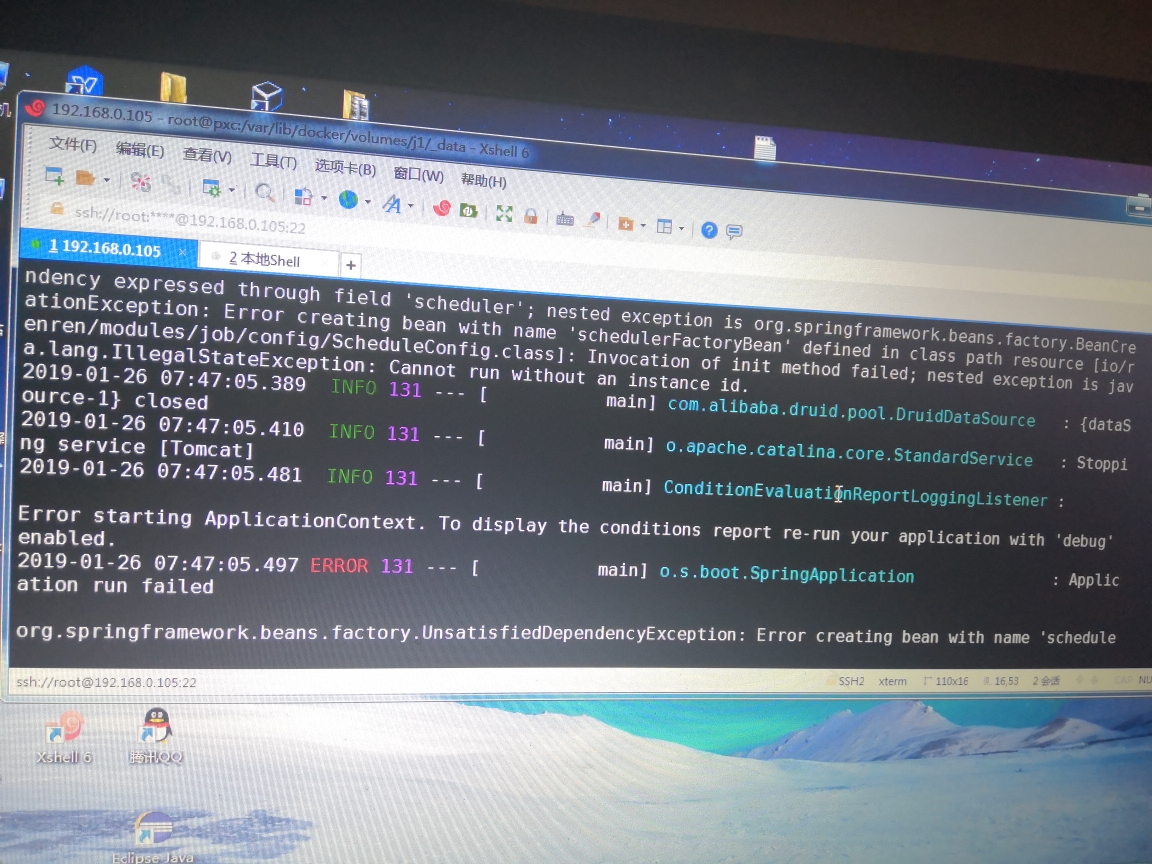Screen dimensions: 1152x864
Task: Click ssh://root@192.168.0.105:22 in status bar
Action: click(x=107, y=683)
